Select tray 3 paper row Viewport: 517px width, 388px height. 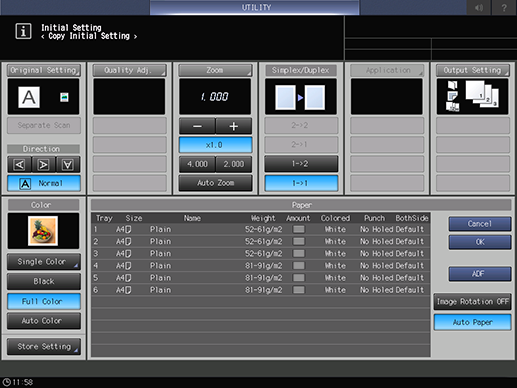pos(261,254)
